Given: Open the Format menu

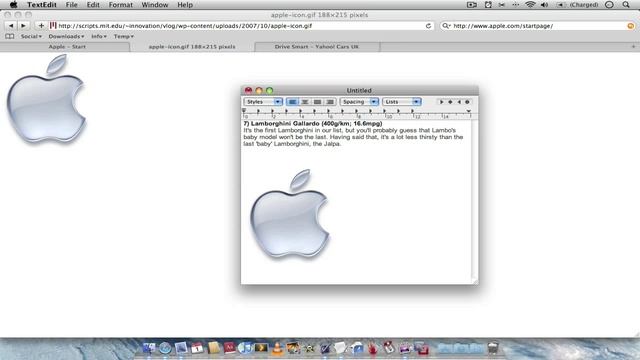Looking at the screenshot, I should [120, 5].
